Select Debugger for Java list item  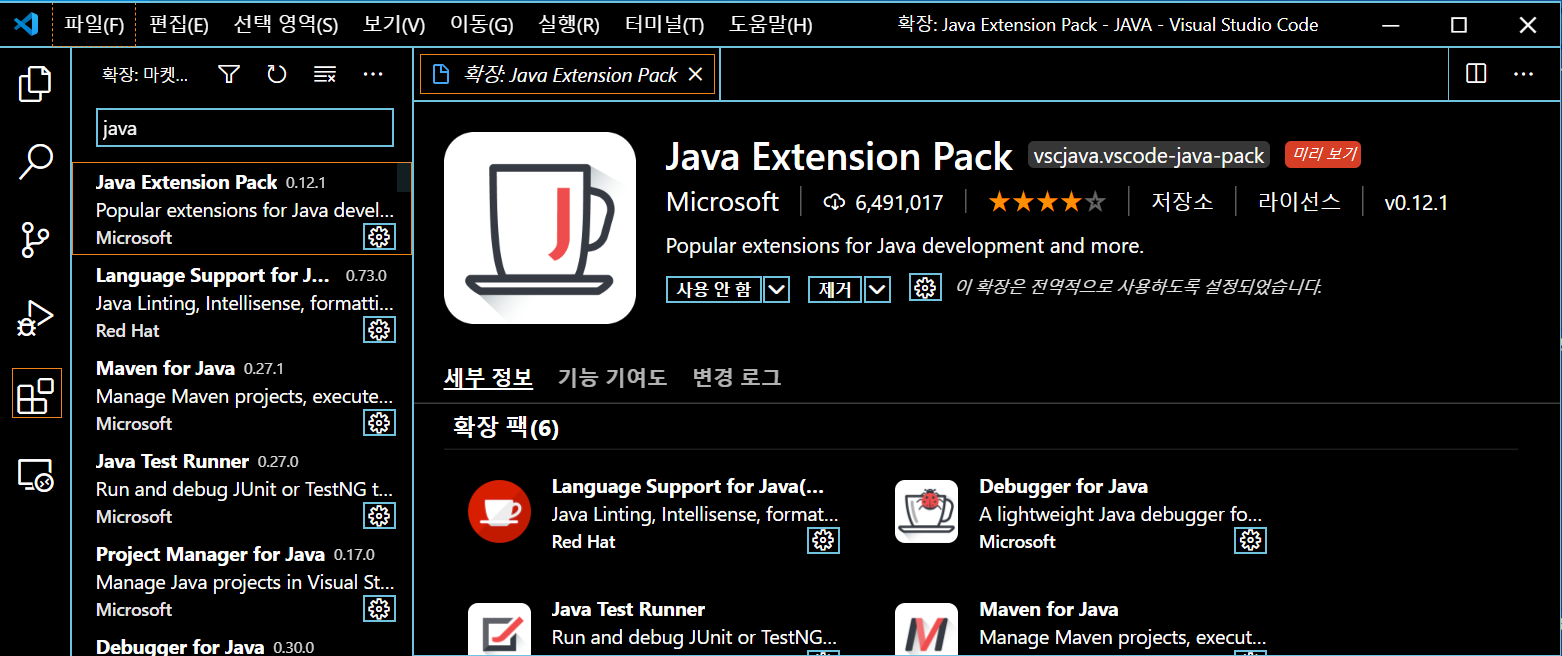(x=242, y=643)
